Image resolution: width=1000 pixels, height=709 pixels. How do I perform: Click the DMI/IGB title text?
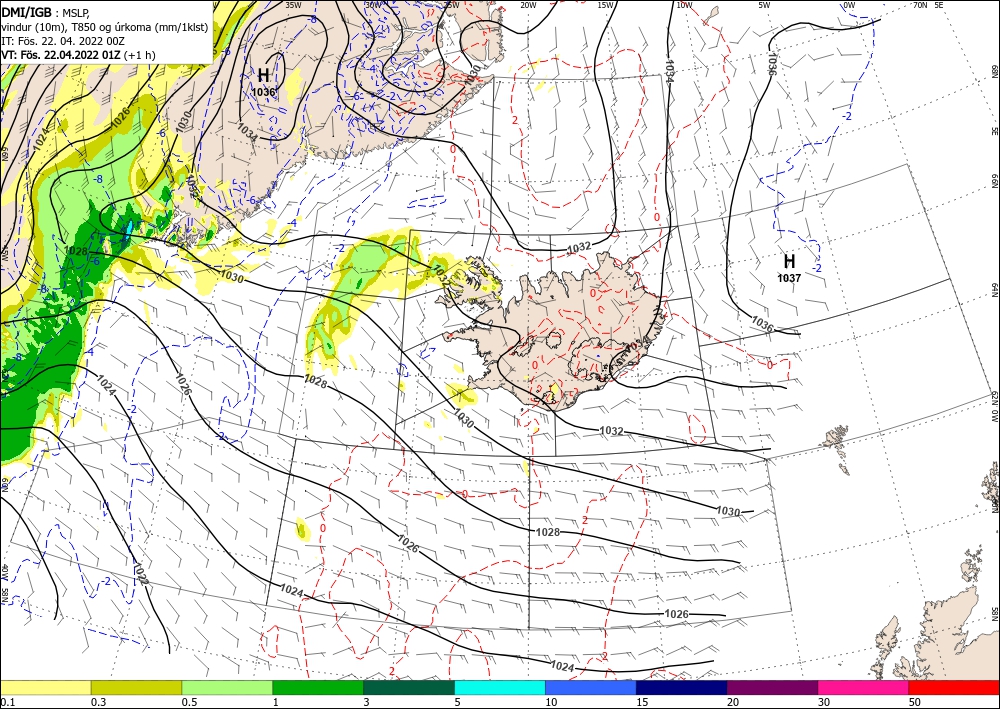click(x=26, y=11)
